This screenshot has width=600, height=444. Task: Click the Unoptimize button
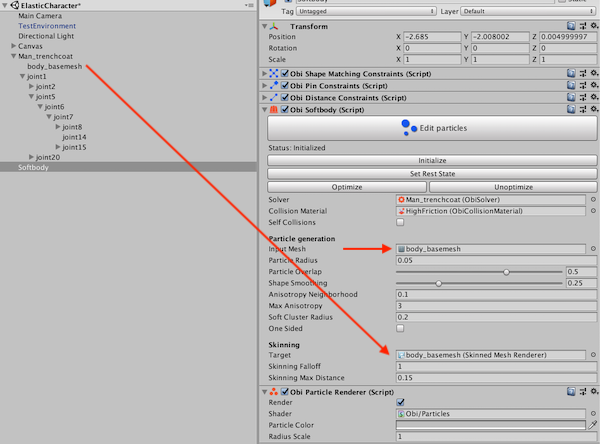(x=513, y=187)
